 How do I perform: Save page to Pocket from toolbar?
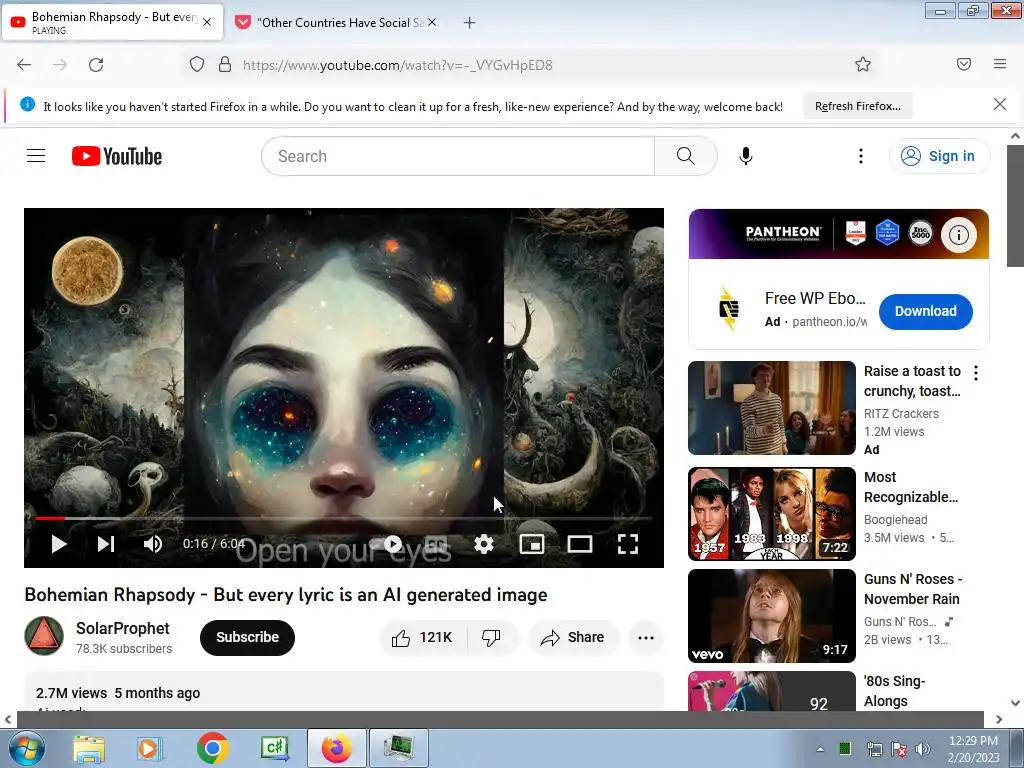[x=963, y=64]
